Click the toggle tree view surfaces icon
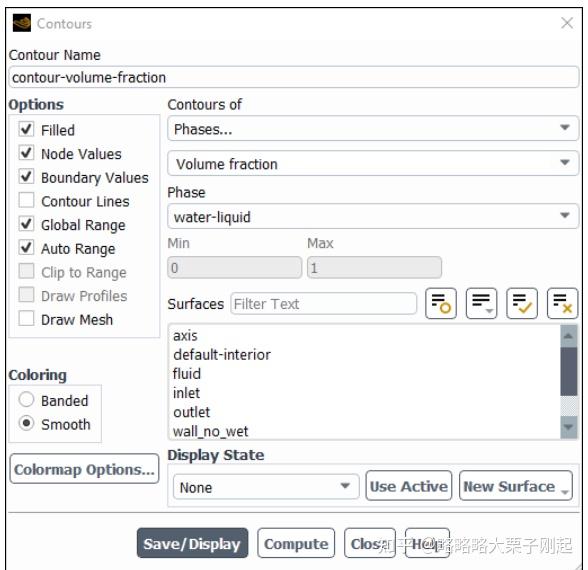This screenshot has height=570, width=588. 441,303
